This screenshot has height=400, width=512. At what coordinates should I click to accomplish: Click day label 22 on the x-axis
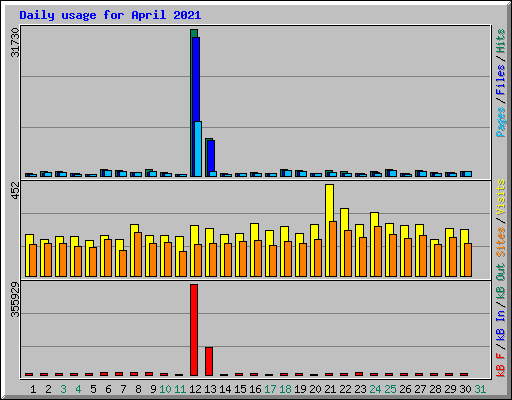pyautogui.click(x=345, y=389)
